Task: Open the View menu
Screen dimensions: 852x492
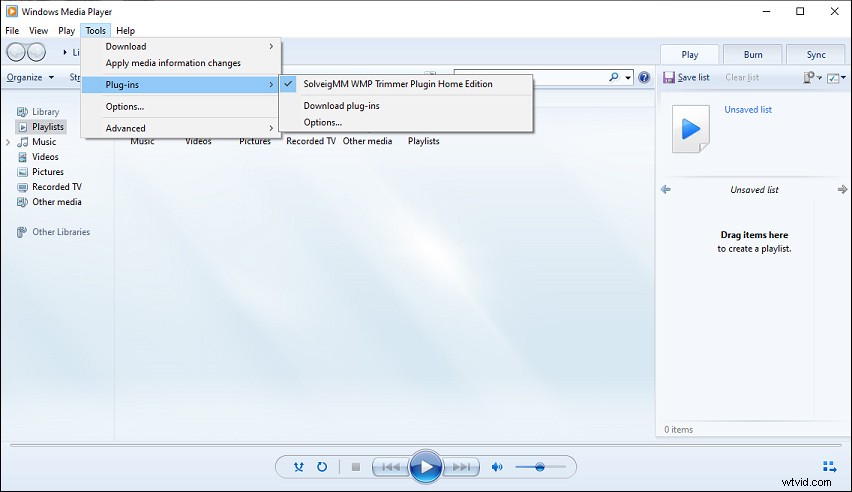Action: coord(38,30)
